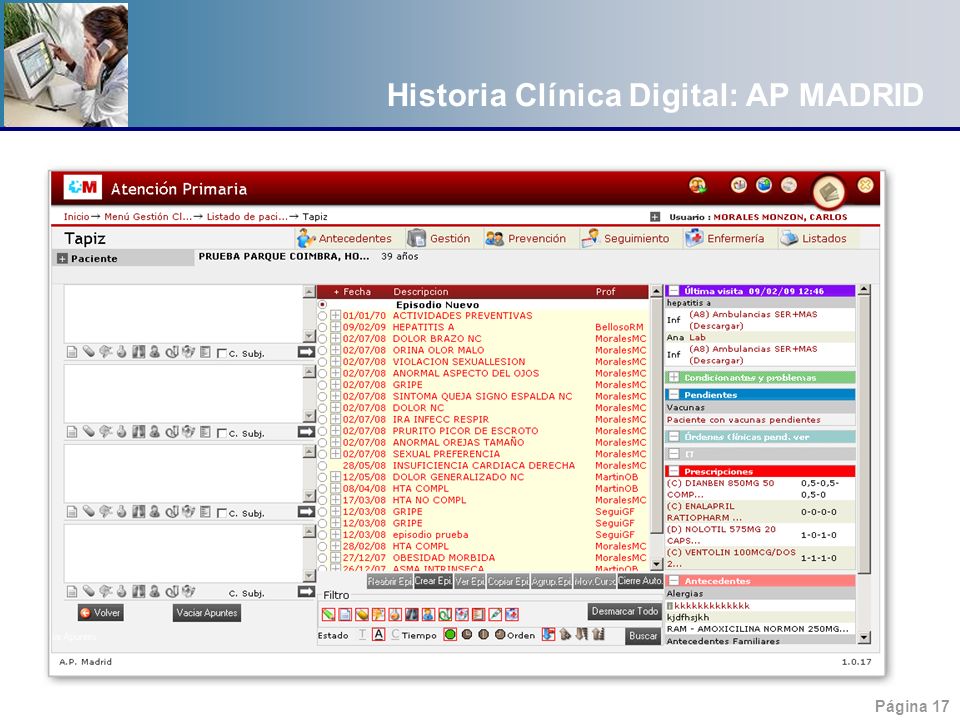The height and width of the screenshot is (720, 960).
Task: Open the Listados menu
Action: 814,238
